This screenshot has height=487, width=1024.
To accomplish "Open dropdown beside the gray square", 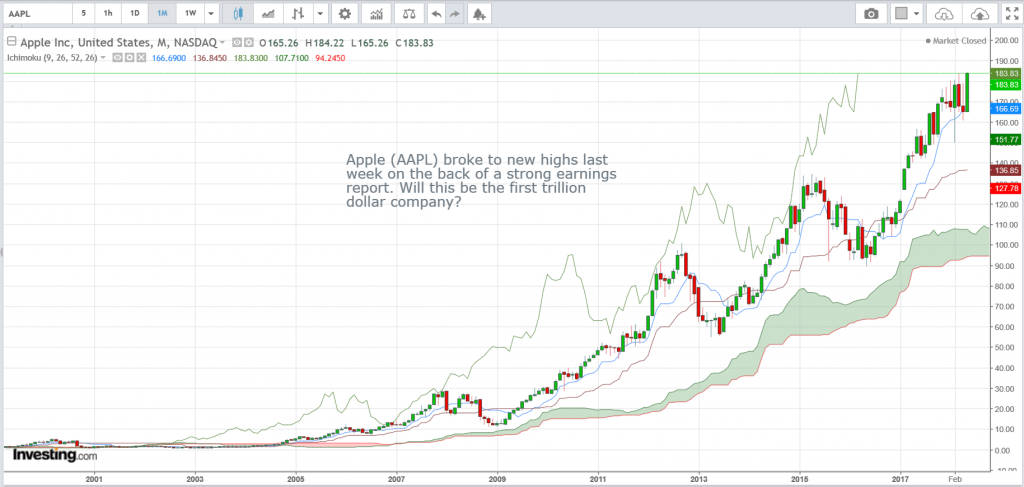I will tap(917, 13).
